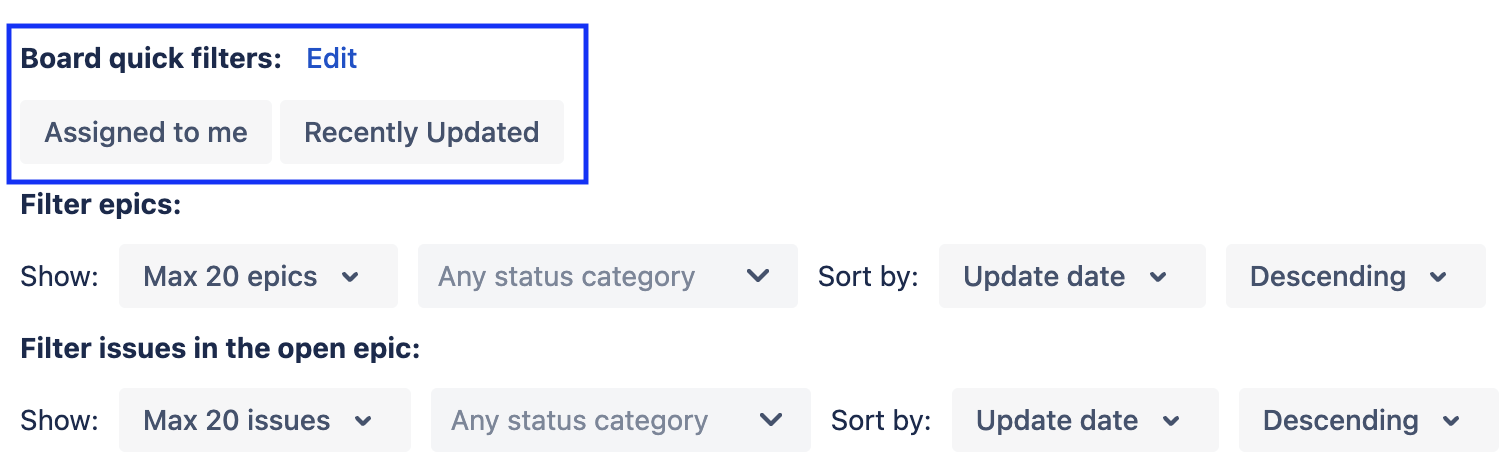Image resolution: width=1505 pixels, height=475 pixels.
Task: Change the issues Descending sort order dropdown
Action: pos(1368,421)
